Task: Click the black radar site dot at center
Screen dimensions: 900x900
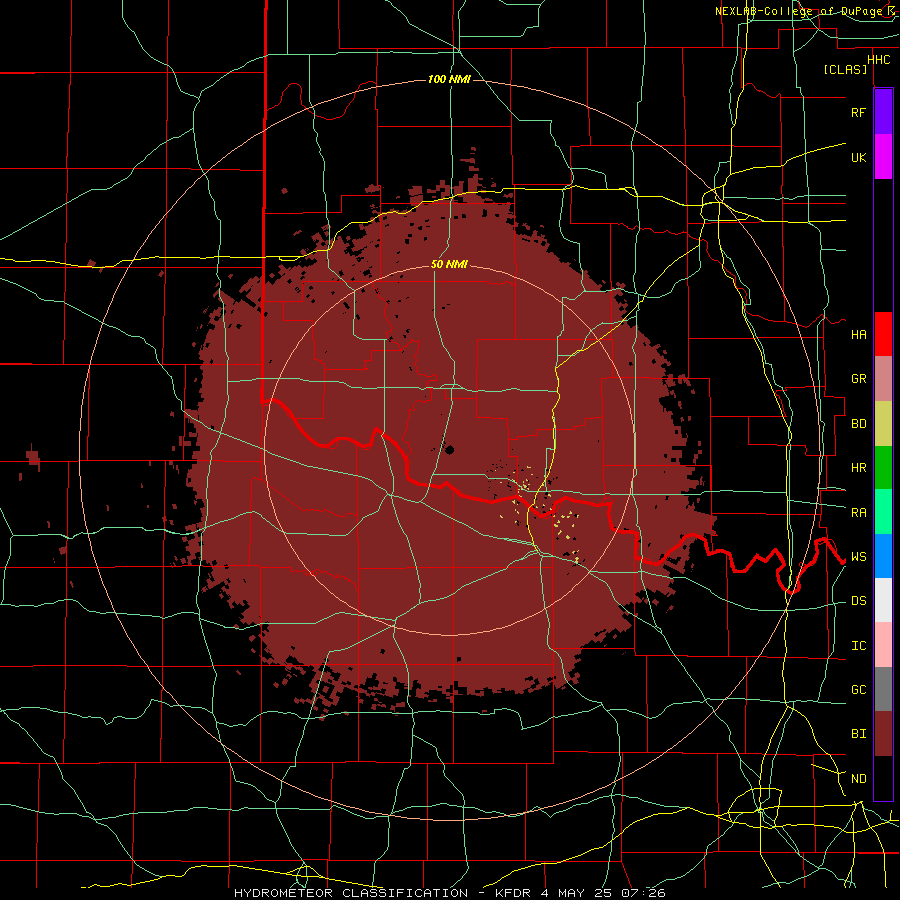Action: coord(449,449)
